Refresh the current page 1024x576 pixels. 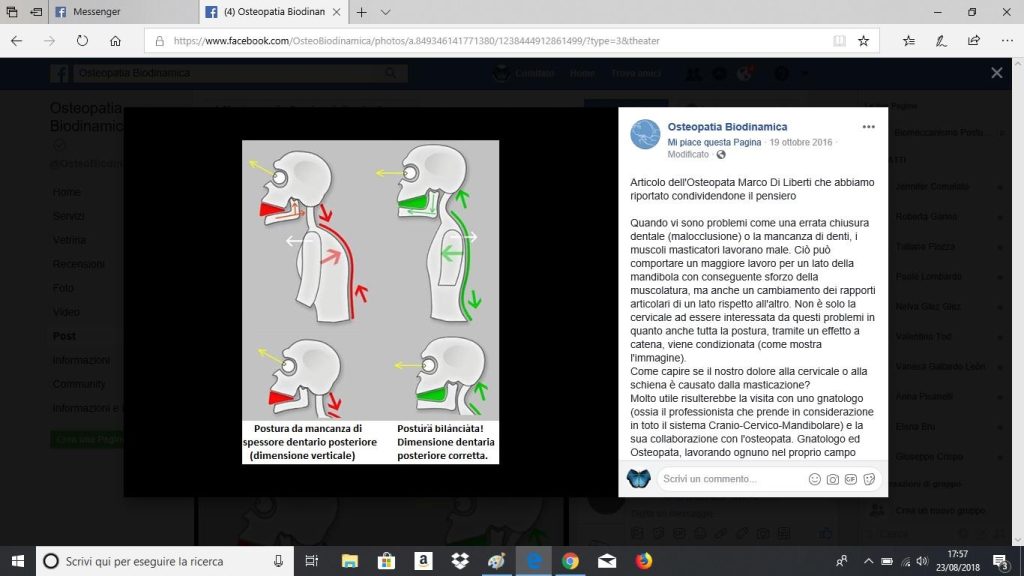pos(82,41)
